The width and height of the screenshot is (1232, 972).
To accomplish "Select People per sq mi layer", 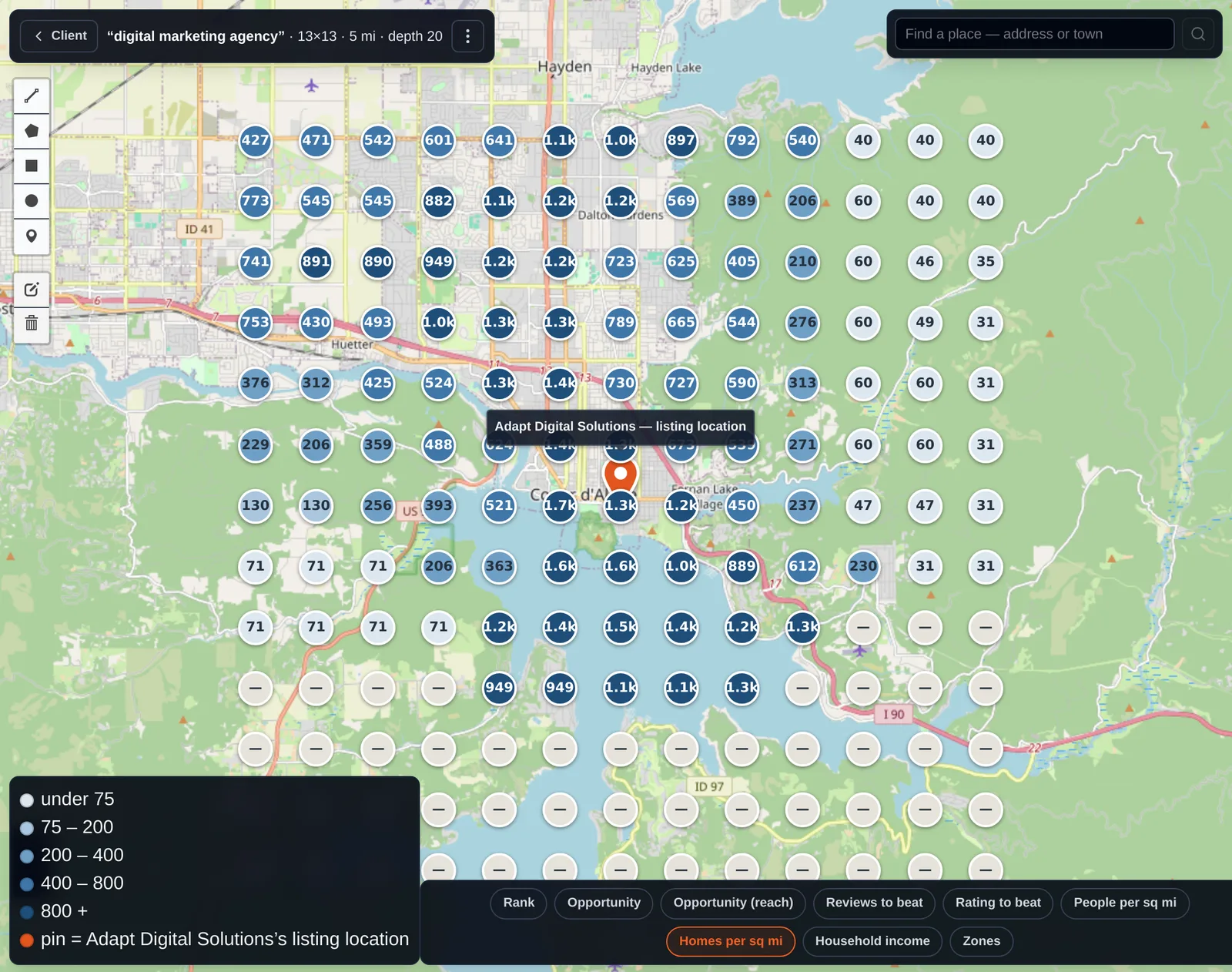I will point(1125,903).
